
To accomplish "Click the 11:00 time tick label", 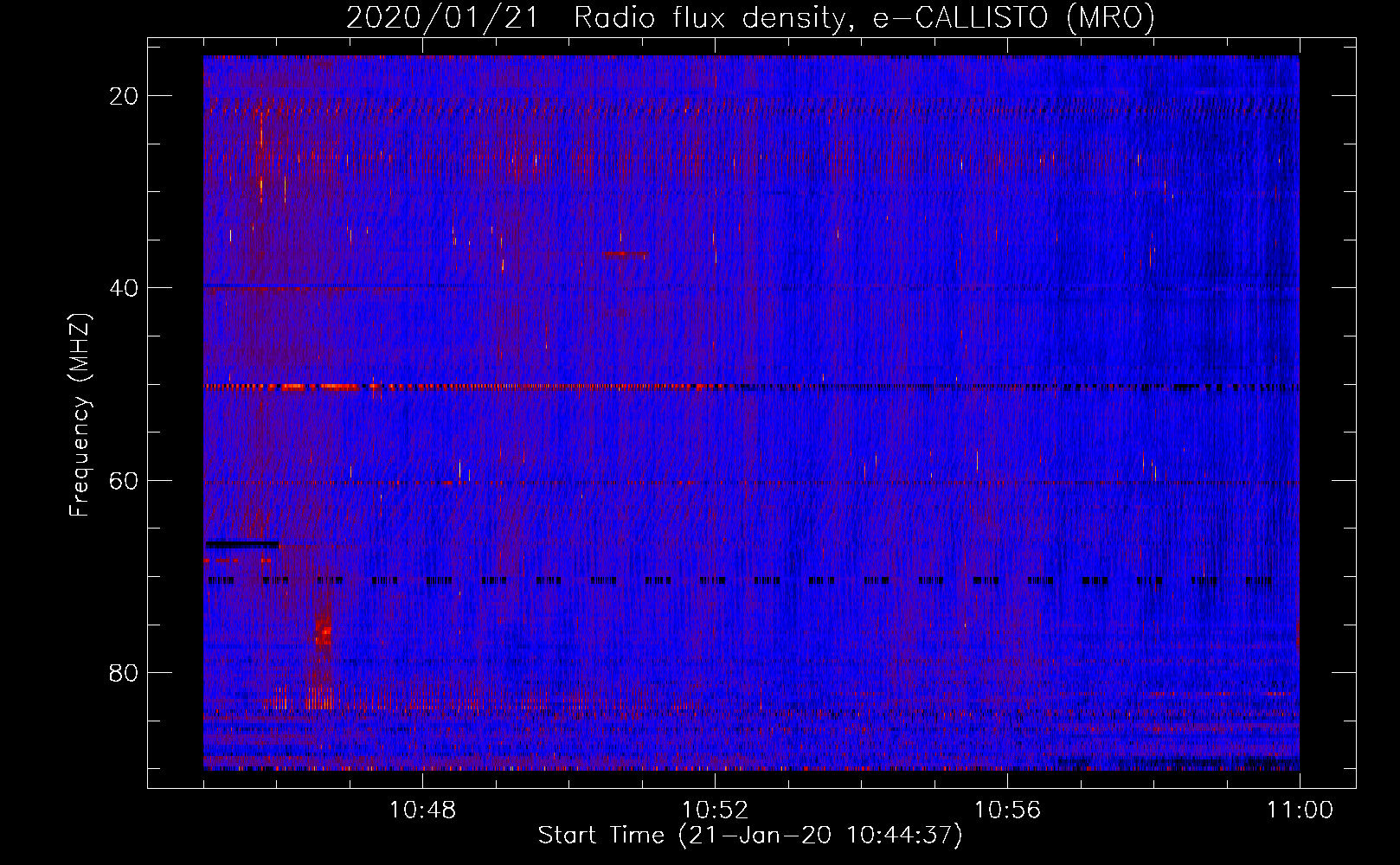I will pyautogui.click(x=1300, y=811).
